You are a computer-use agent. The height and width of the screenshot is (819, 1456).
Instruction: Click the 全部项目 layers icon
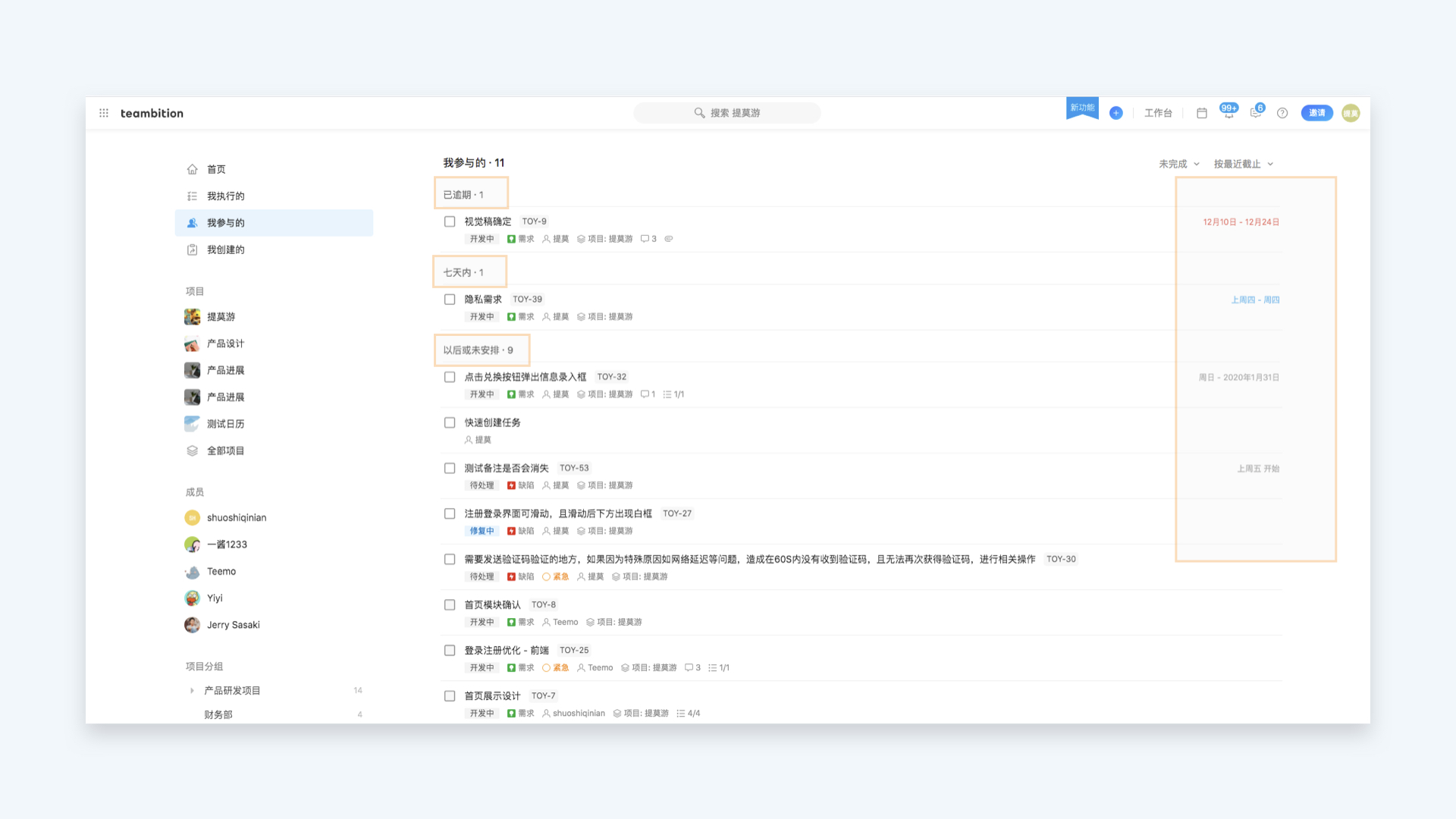(x=193, y=450)
